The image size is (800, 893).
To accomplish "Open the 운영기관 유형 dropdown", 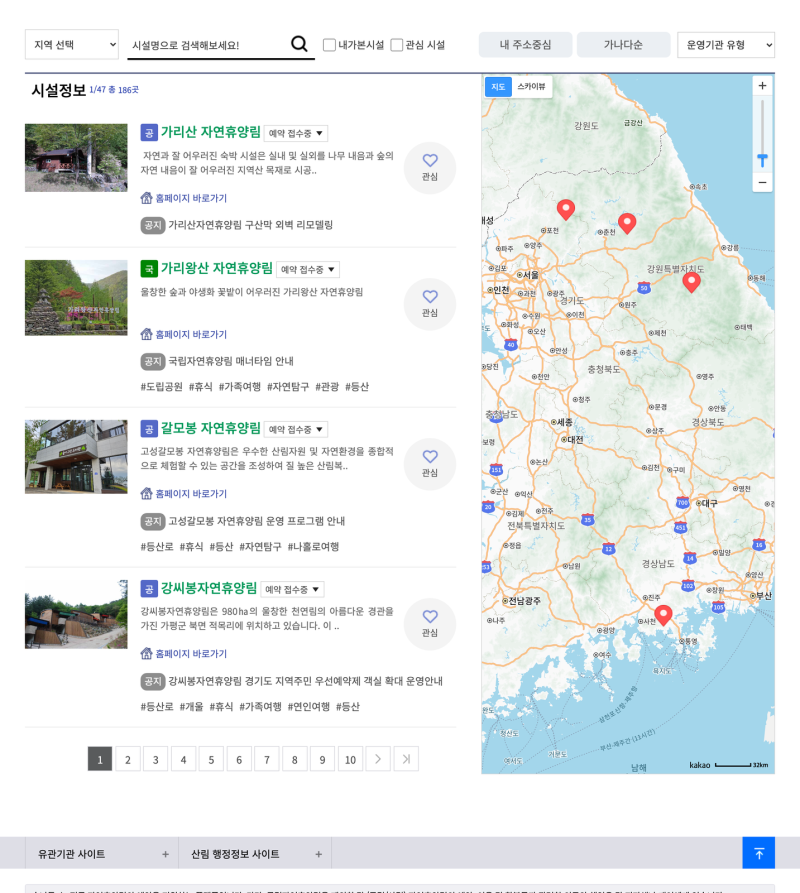I will pyautogui.click(x=725, y=45).
